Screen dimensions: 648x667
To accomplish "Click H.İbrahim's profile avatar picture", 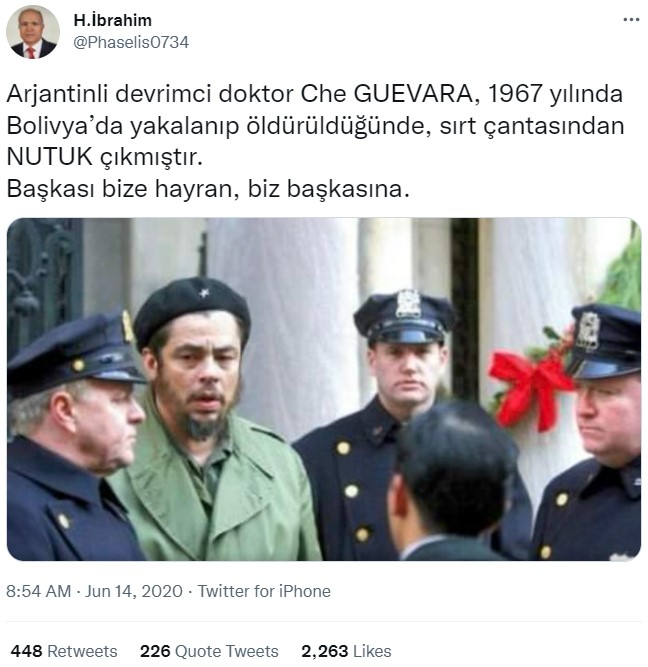I will [33, 32].
